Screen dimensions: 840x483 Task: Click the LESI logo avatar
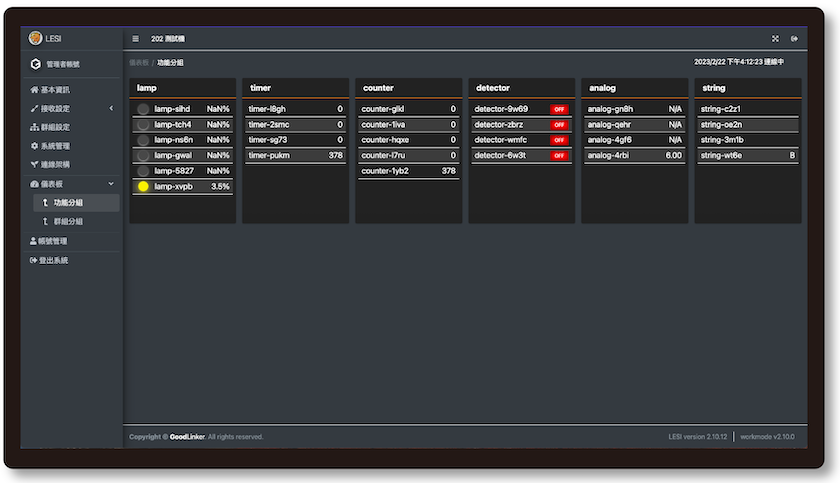[x=36, y=39]
